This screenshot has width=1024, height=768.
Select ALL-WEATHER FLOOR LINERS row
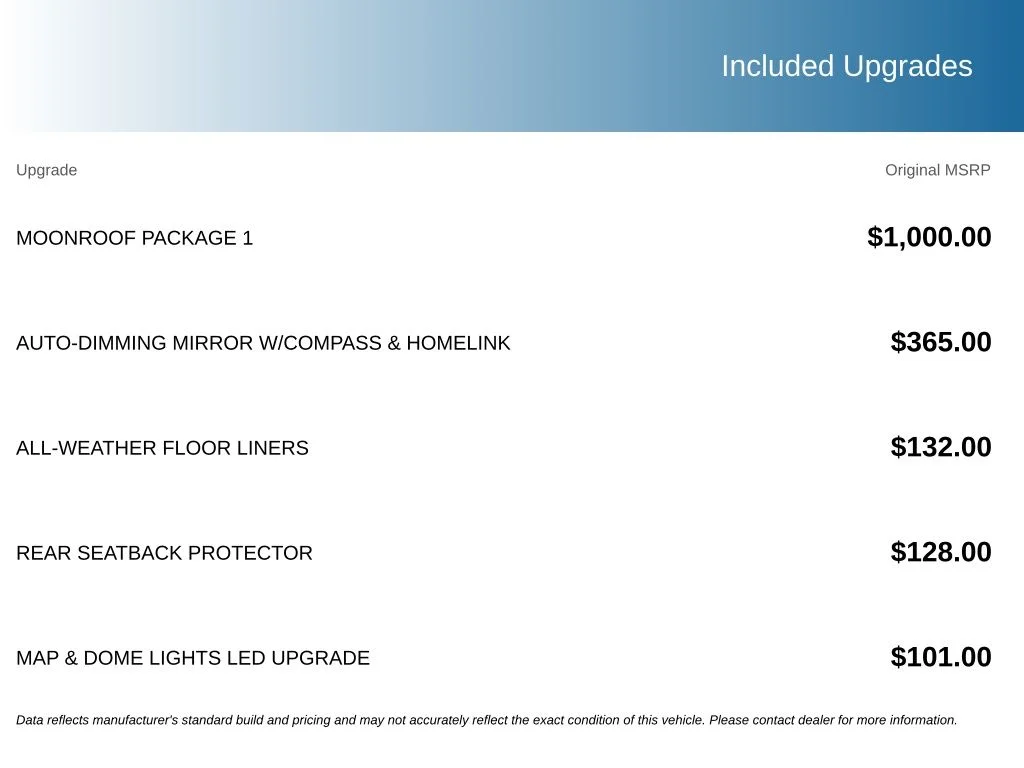pos(512,447)
